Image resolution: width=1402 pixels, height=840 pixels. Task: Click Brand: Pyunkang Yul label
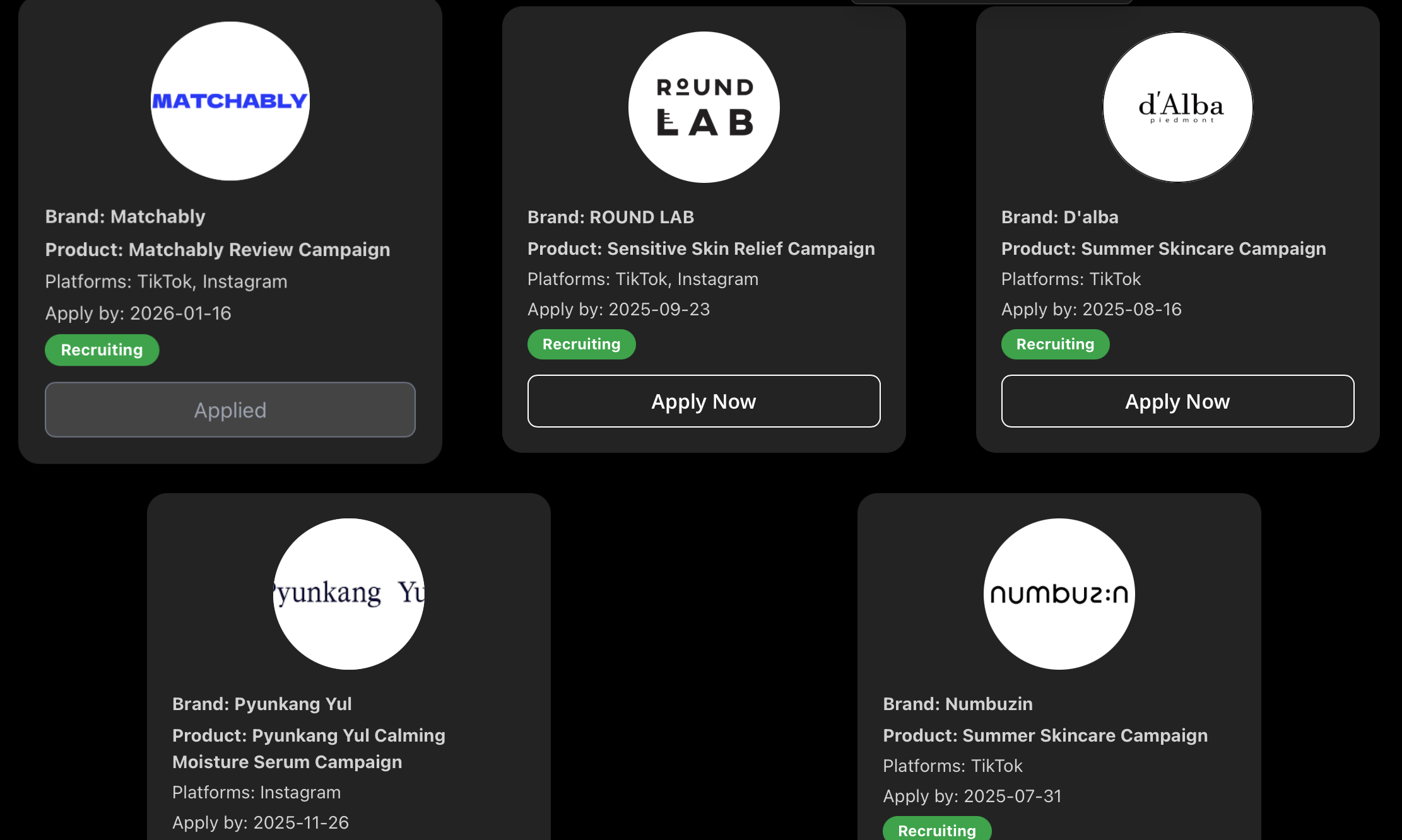(x=262, y=704)
